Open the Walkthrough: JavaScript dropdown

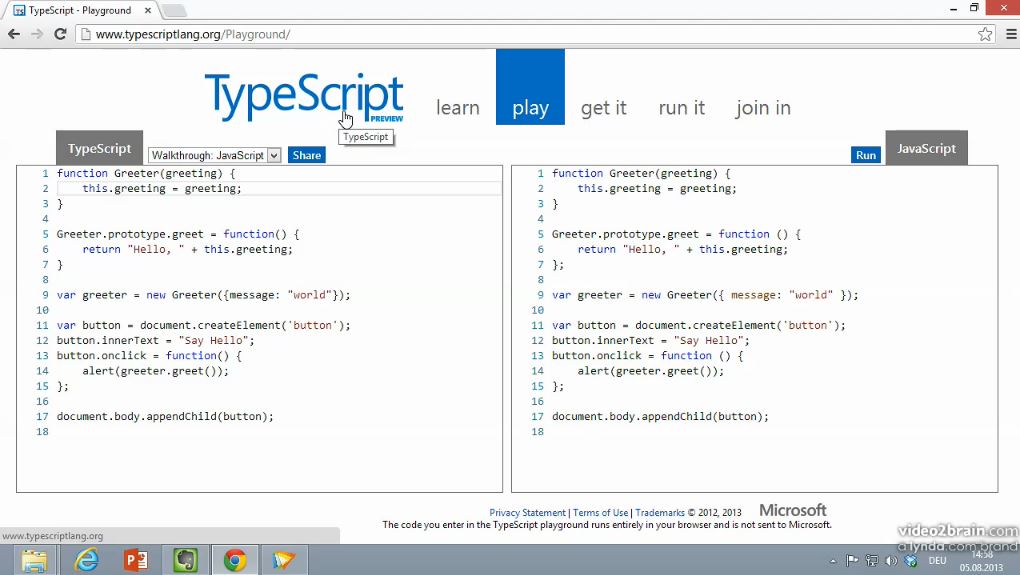point(215,155)
